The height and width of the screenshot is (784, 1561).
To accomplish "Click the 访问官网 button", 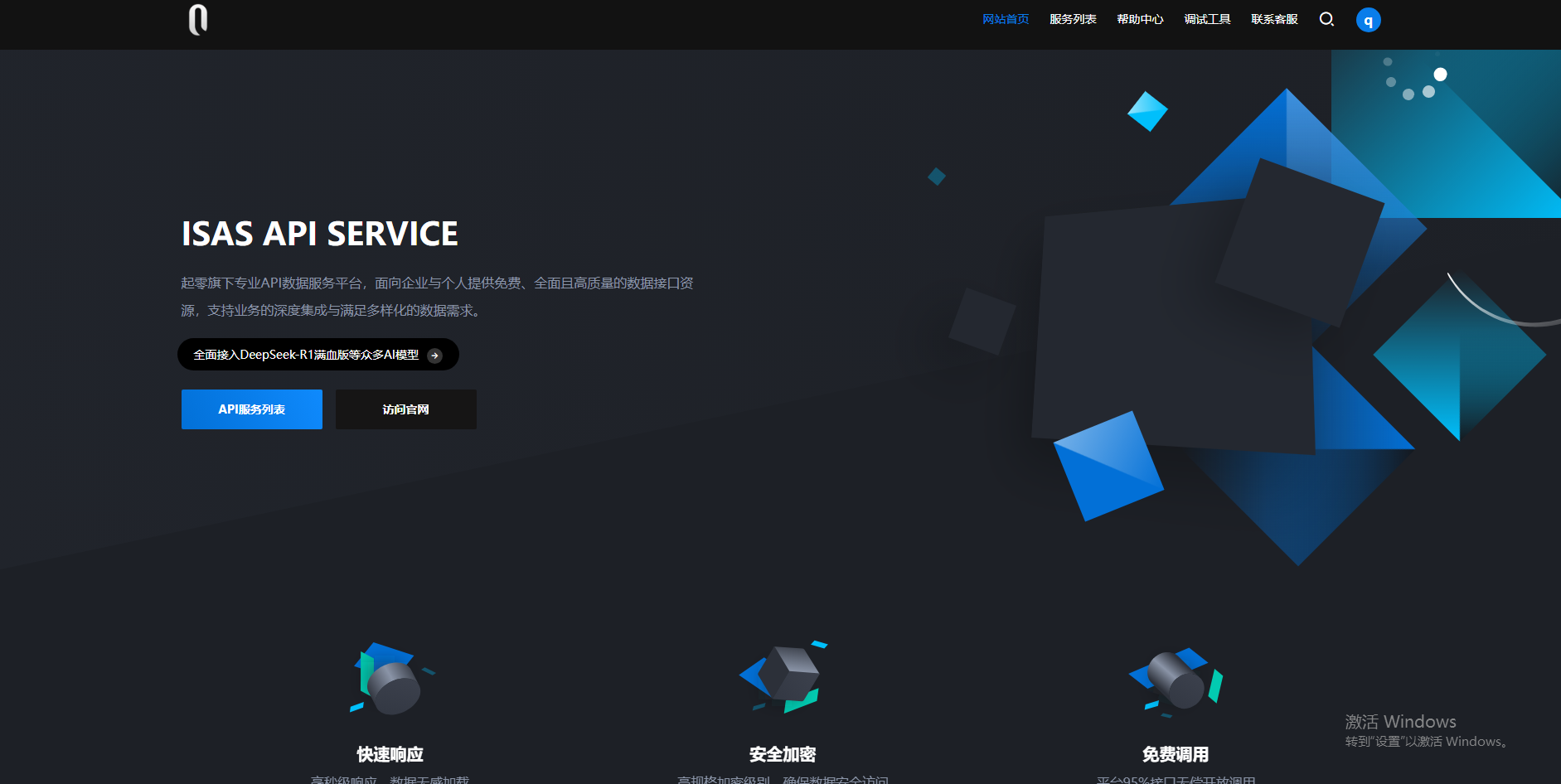I will (406, 409).
